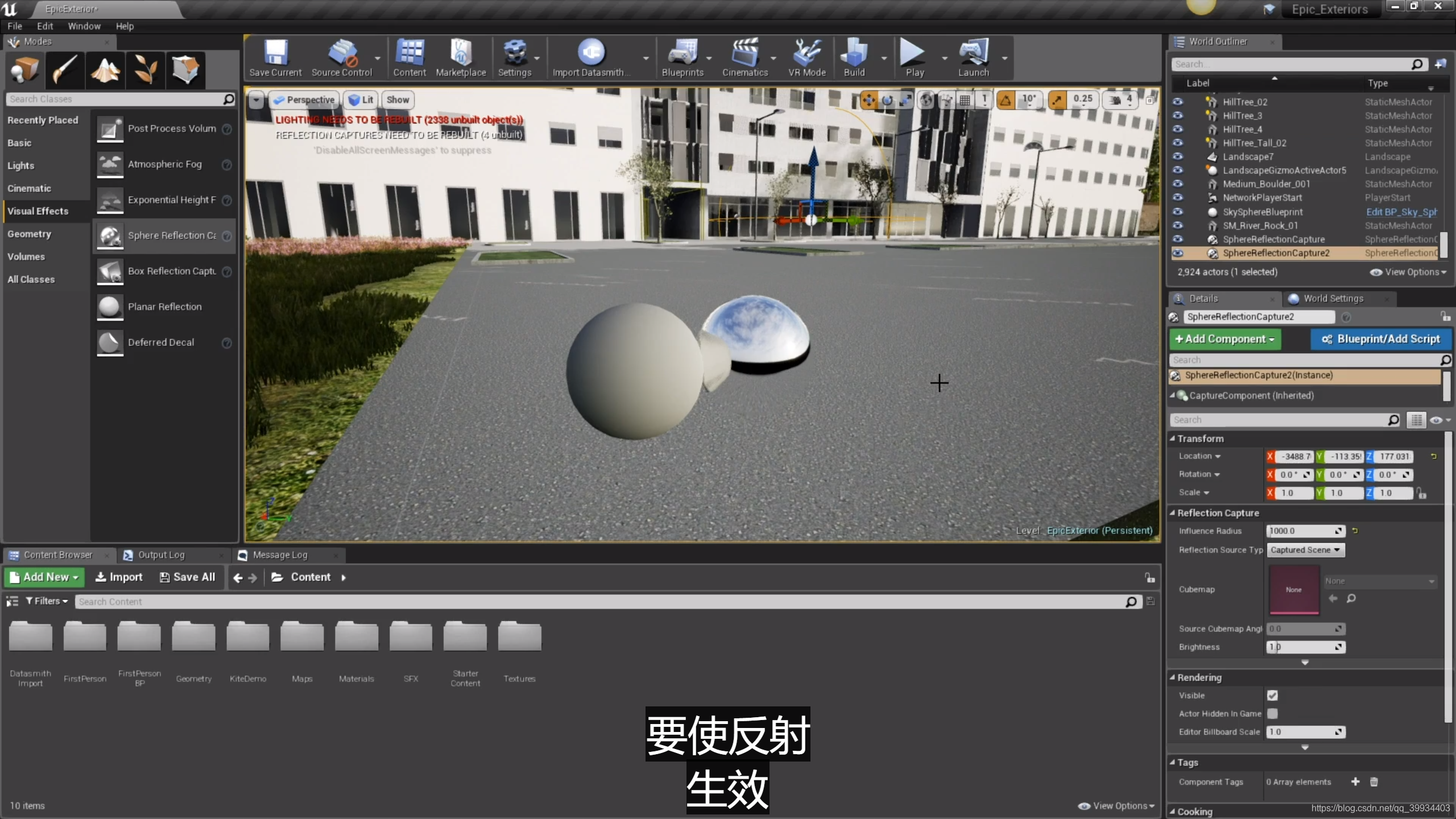Activate VR Mode toolbar icon

click(806, 58)
